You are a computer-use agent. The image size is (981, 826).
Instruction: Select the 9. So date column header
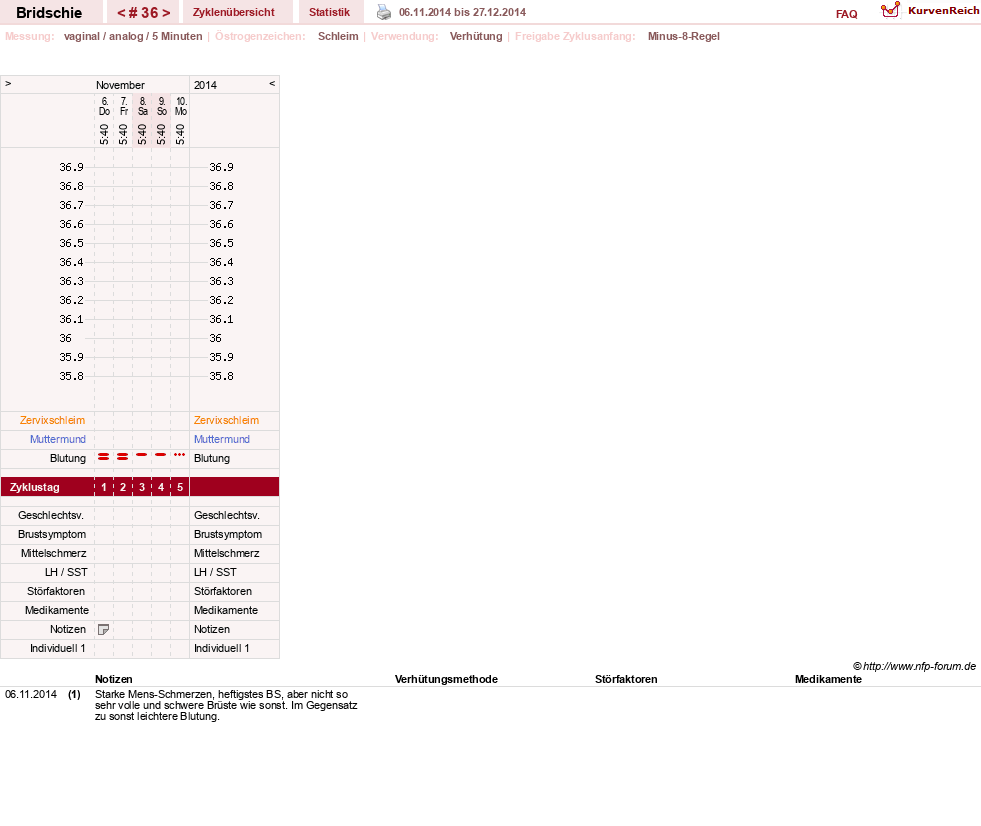[x=161, y=106]
